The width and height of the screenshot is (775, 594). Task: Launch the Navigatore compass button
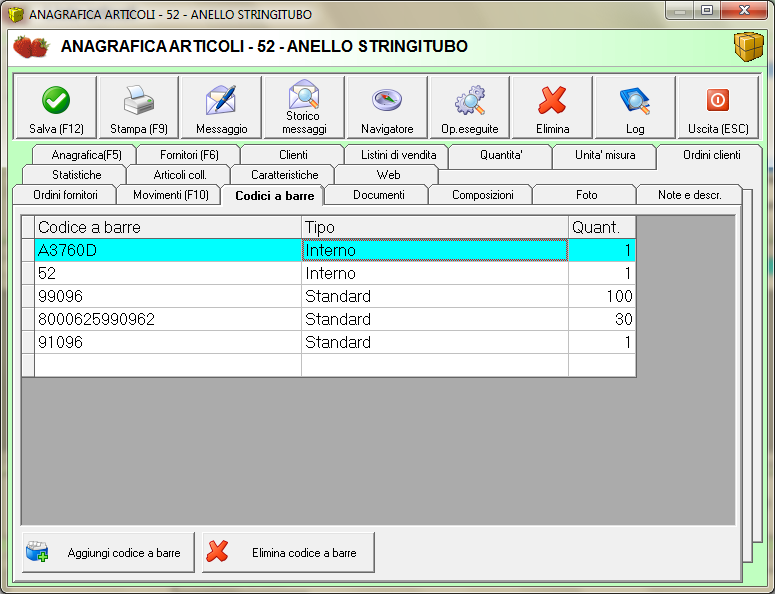point(387,107)
